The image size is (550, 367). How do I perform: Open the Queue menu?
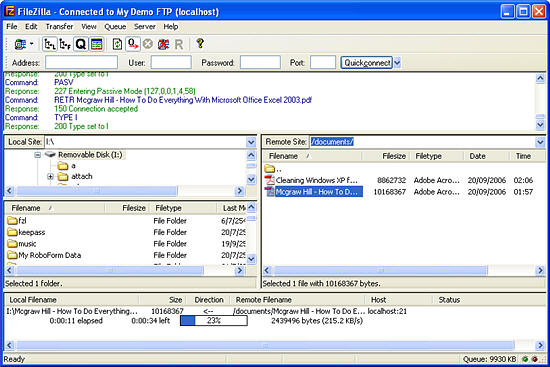coord(115,27)
